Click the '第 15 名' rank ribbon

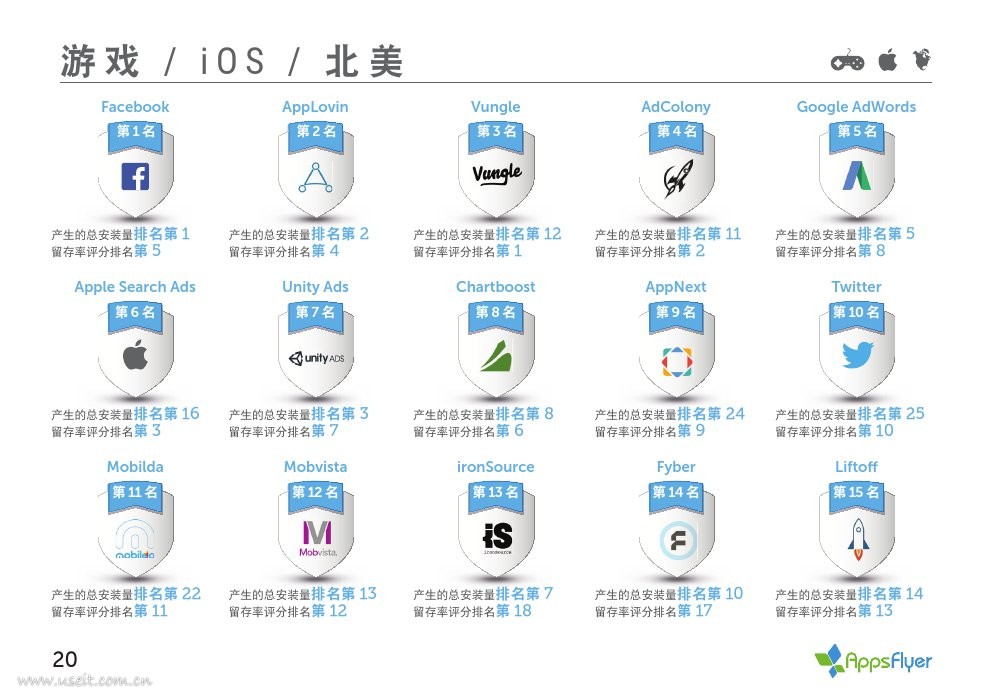click(857, 495)
